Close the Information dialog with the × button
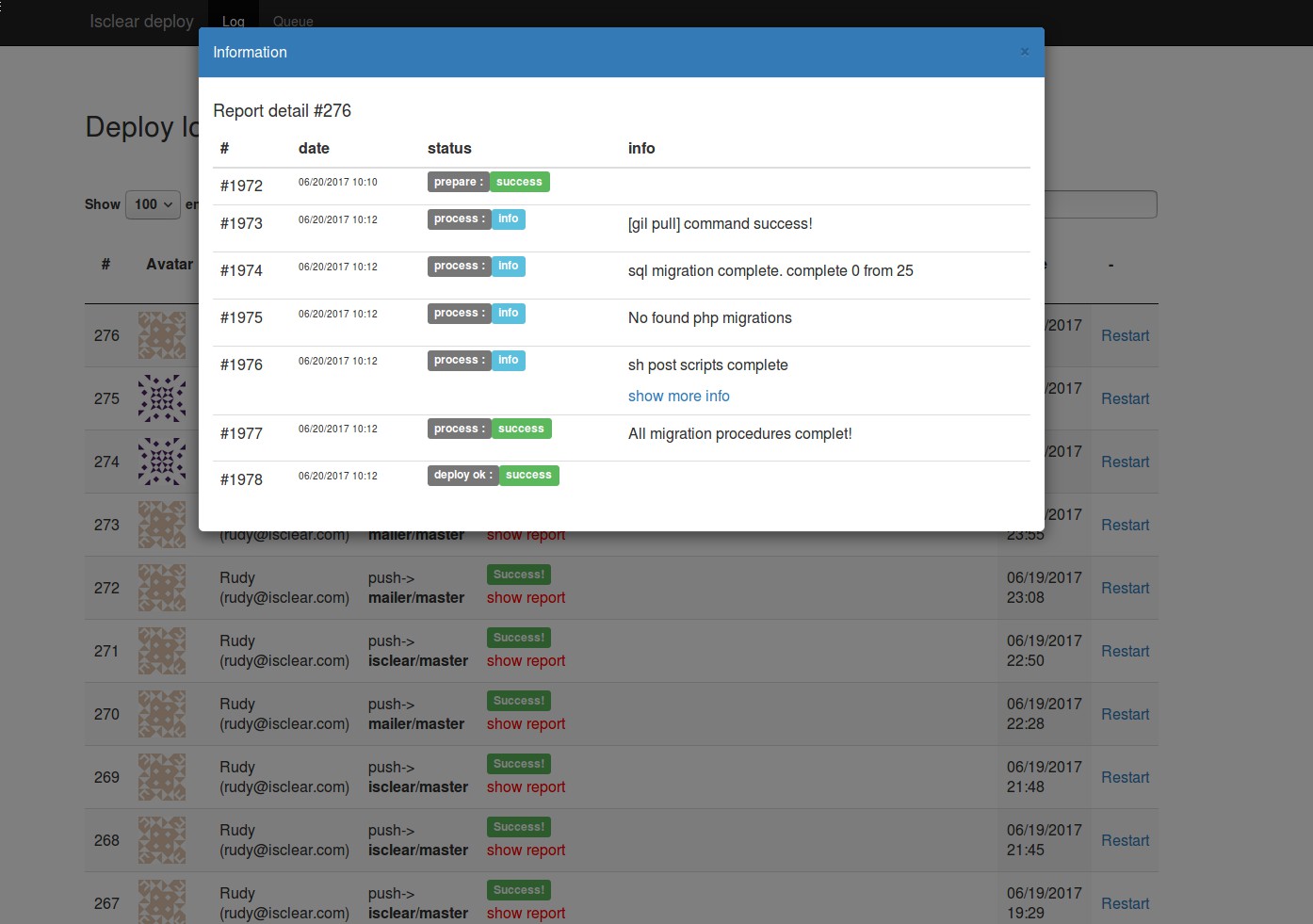 pyautogui.click(x=1025, y=52)
